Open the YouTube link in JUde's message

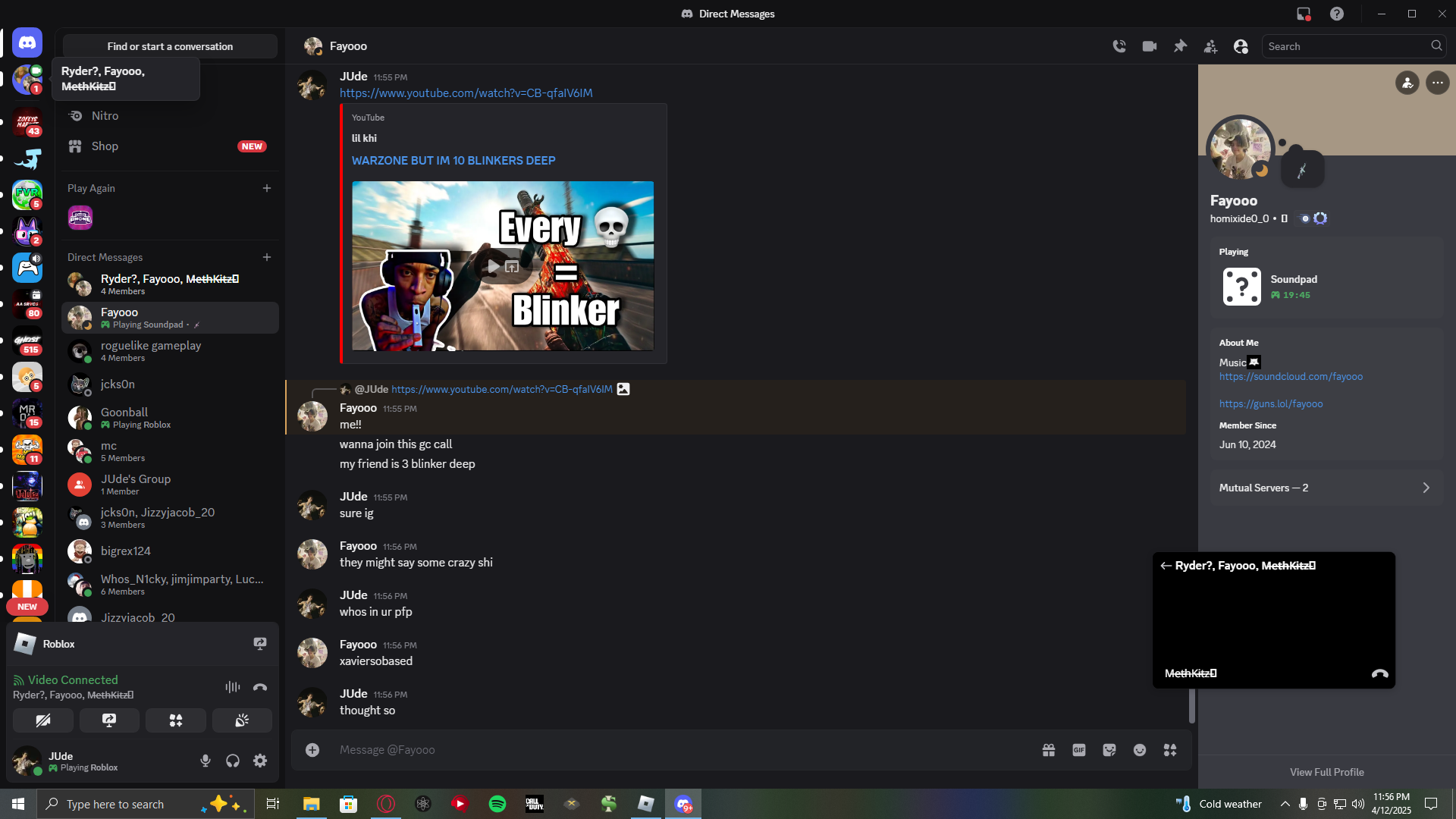tap(466, 93)
